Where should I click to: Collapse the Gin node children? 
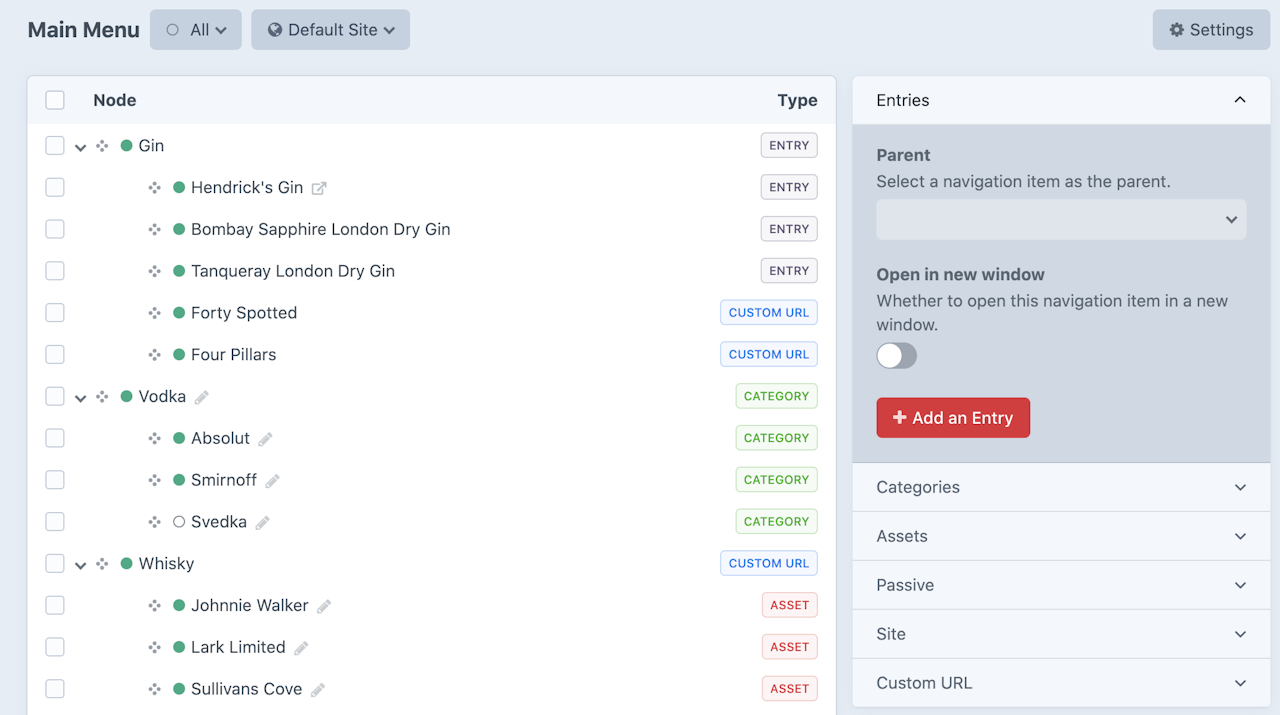click(80, 147)
